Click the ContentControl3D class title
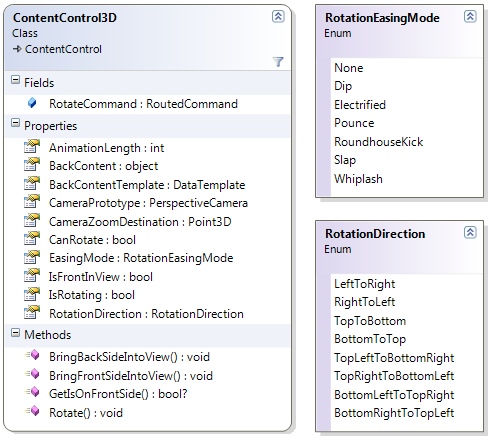This screenshot has width=492, height=440. click(x=65, y=18)
